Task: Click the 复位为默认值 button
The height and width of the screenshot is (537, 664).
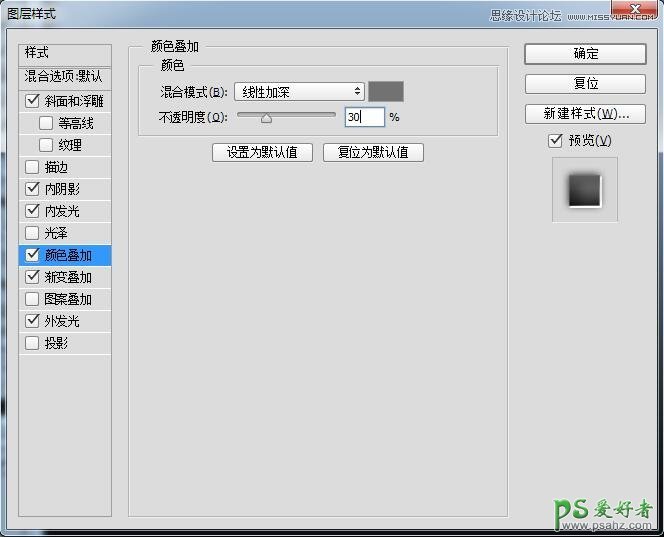Action: [x=373, y=153]
